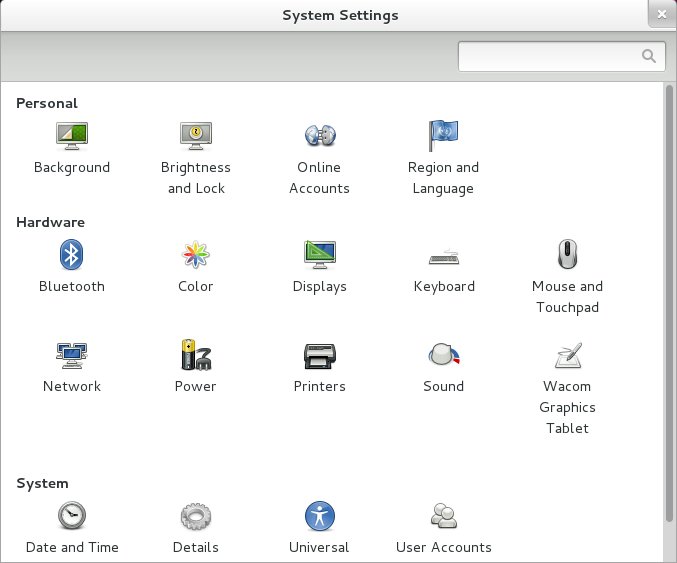Open the Power battery icon

click(196, 355)
